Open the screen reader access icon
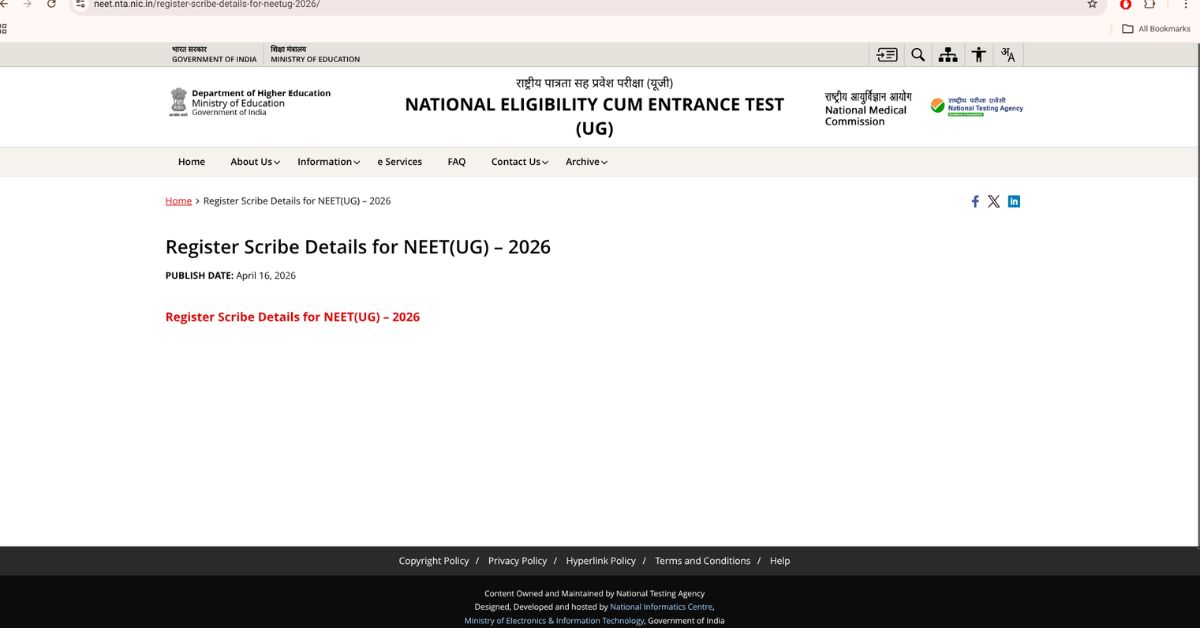Image resolution: width=1200 pixels, height=628 pixels. pos(887,55)
